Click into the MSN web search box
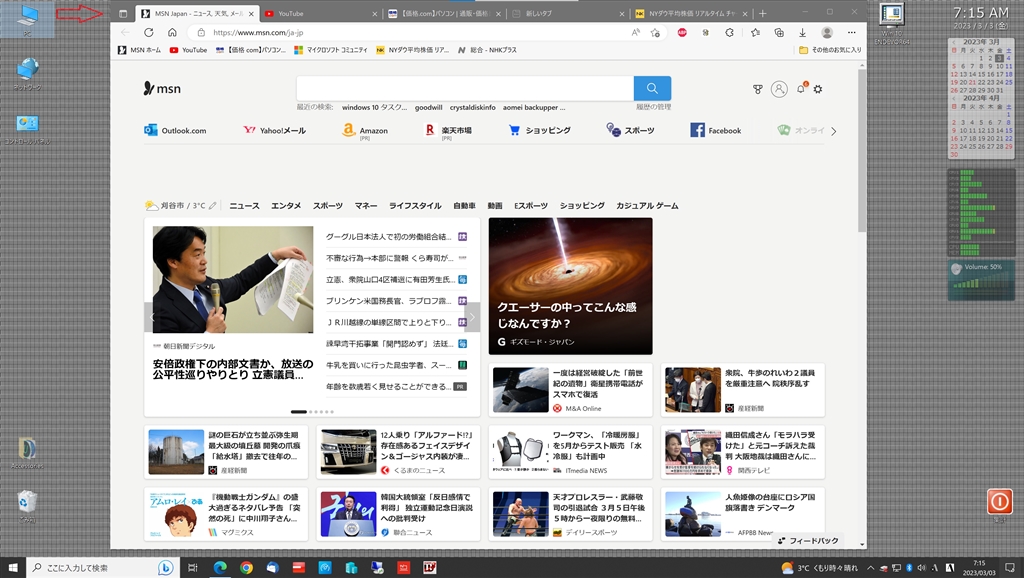The image size is (1024, 578). [464, 88]
